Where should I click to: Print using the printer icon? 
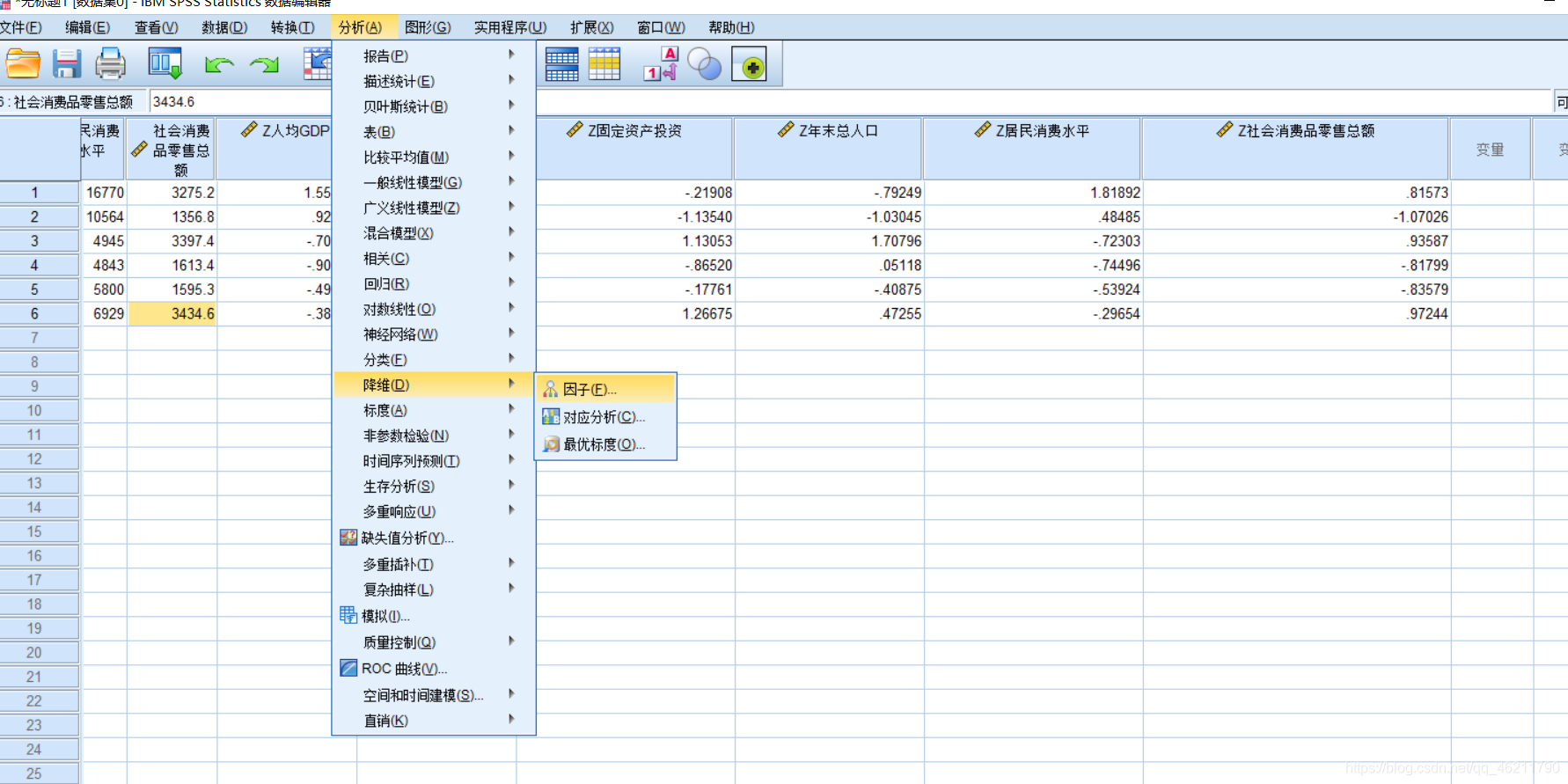(111, 64)
